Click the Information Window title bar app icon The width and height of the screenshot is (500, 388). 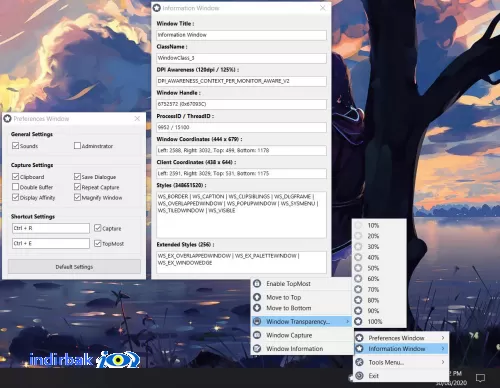point(157,8)
